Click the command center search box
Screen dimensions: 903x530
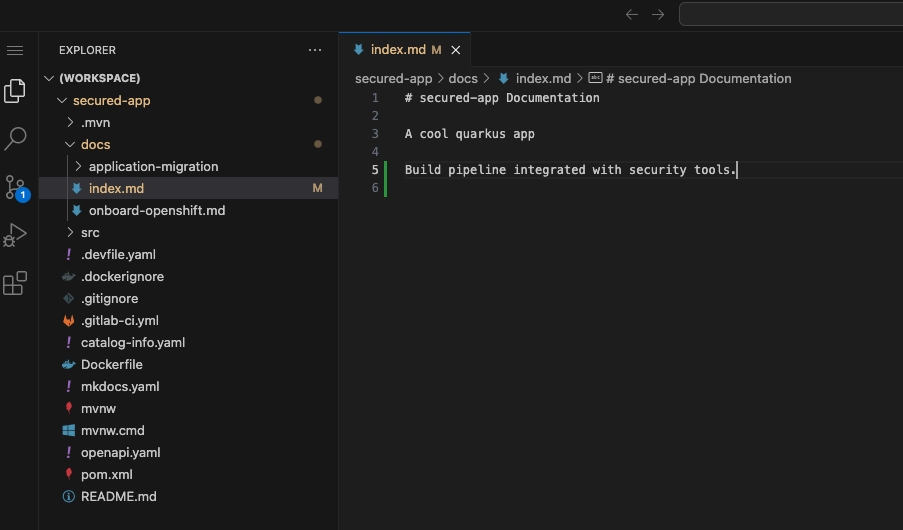coord(790,14)
